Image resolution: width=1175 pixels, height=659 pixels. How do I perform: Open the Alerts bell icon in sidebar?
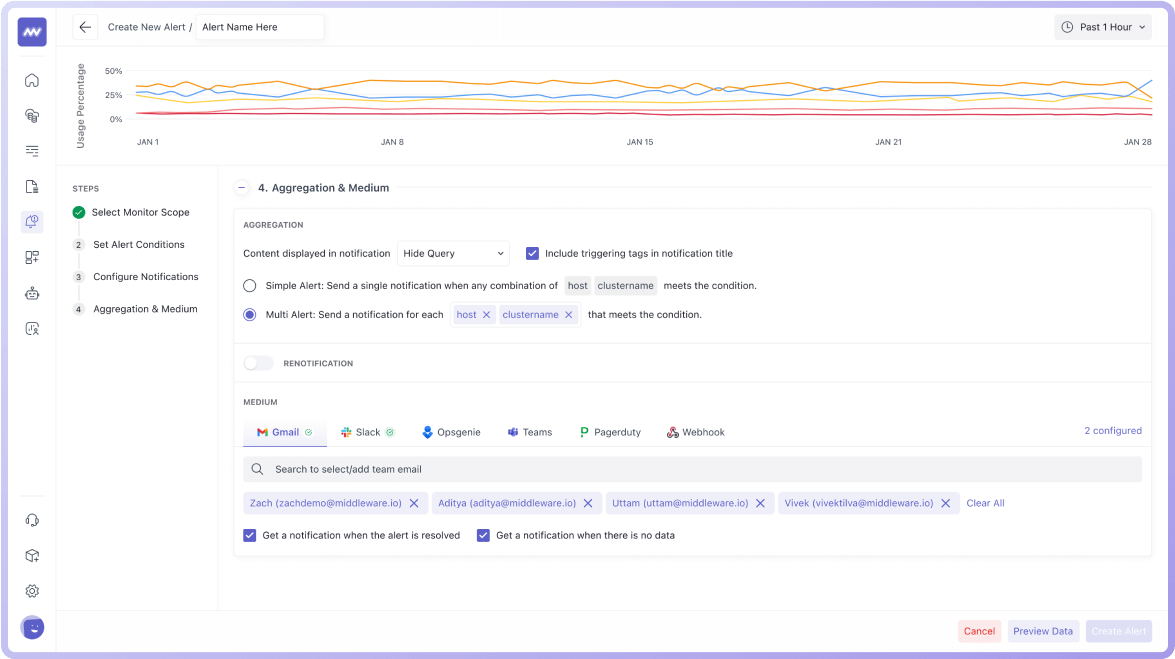click(31, 222)
